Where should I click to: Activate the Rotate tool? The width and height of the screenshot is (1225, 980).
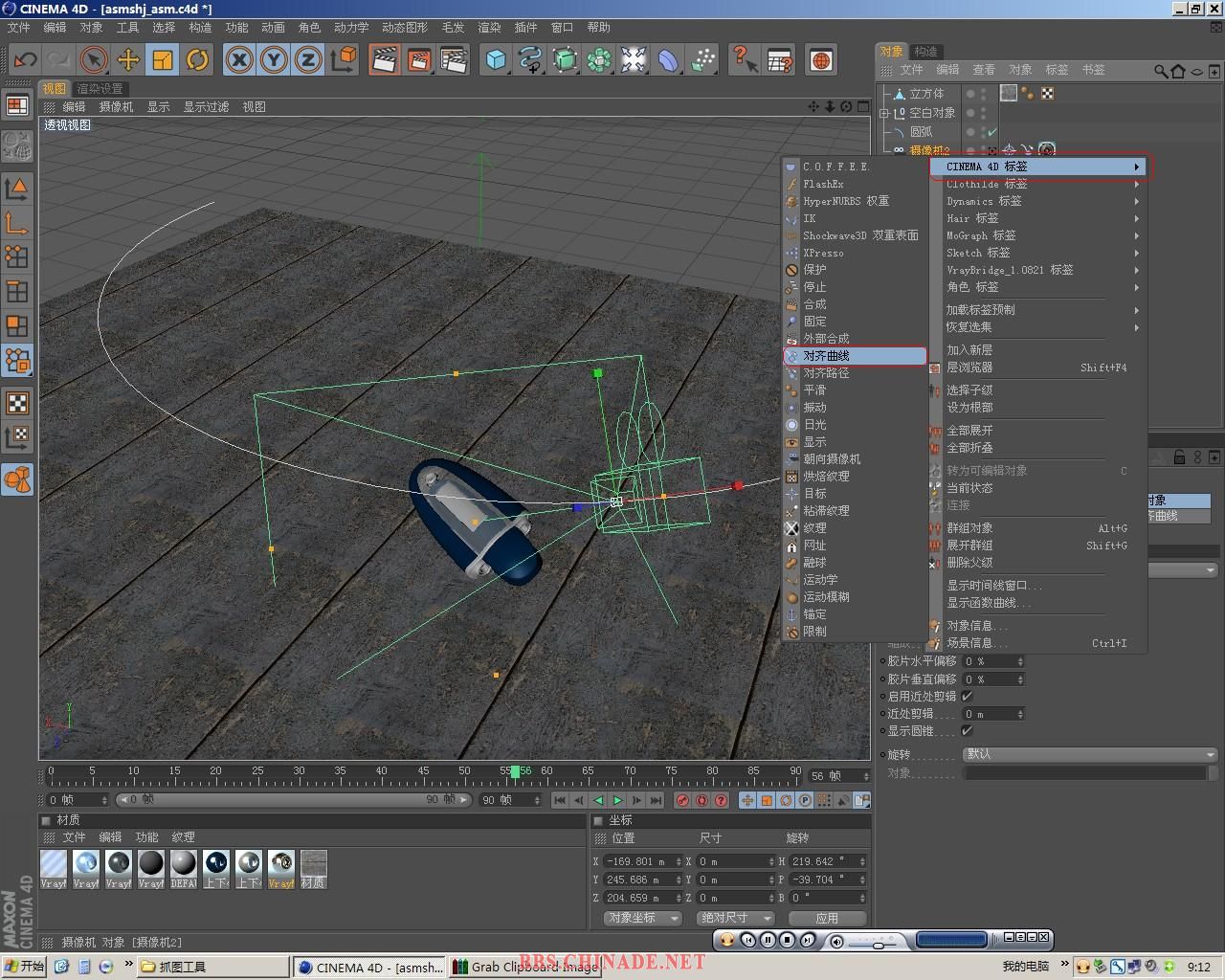(197, 60)
